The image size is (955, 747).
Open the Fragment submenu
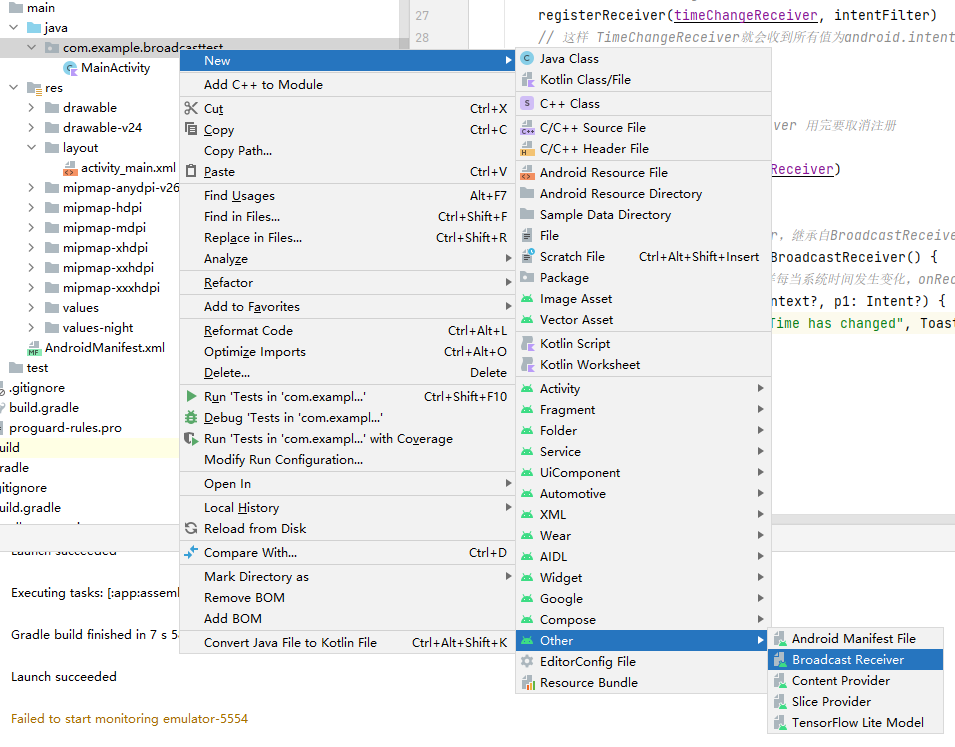643,409
